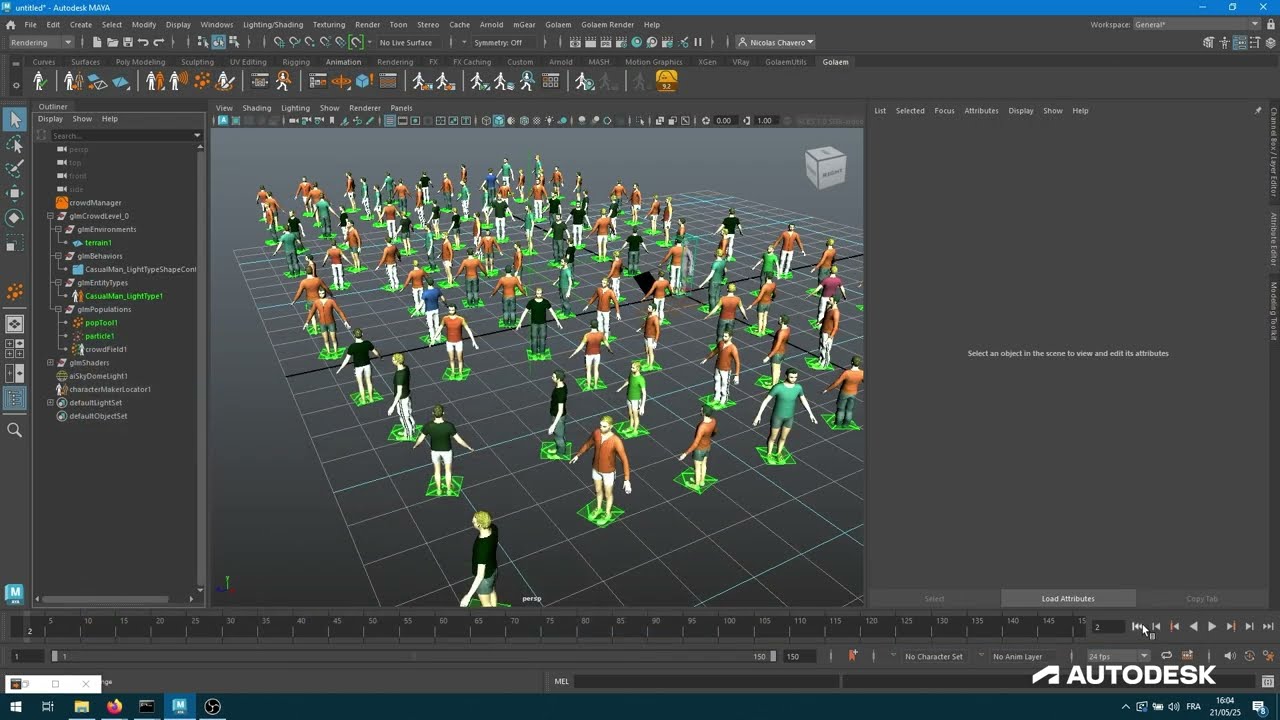
Task: Switch to four-view layout icon
Action: point(14,348)
